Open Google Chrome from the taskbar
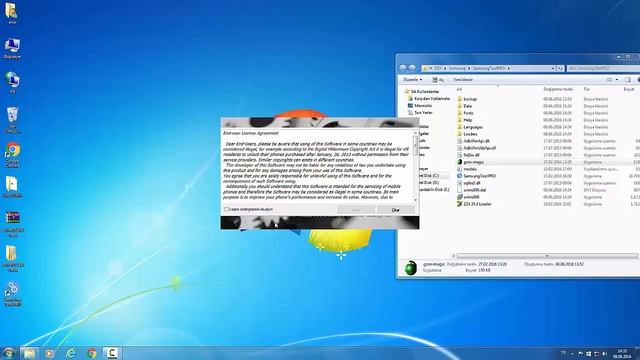Image resolution: width=640 pixels, height=360 pixels. click(x=92, y=353)
